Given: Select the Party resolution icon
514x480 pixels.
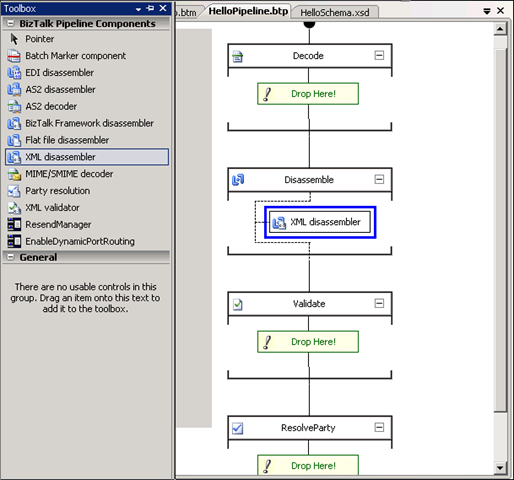Looking at the screenshot, I should click(x=14, y=191).
